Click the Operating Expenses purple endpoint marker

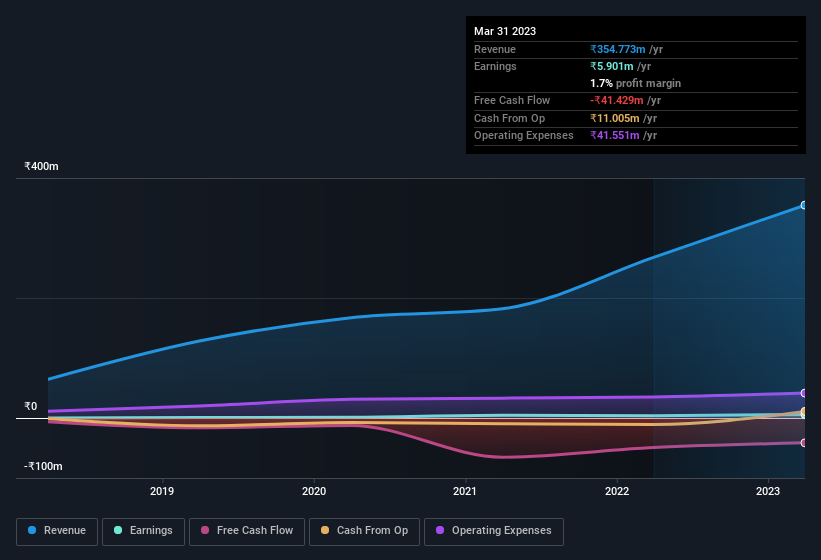click(803, 393)
